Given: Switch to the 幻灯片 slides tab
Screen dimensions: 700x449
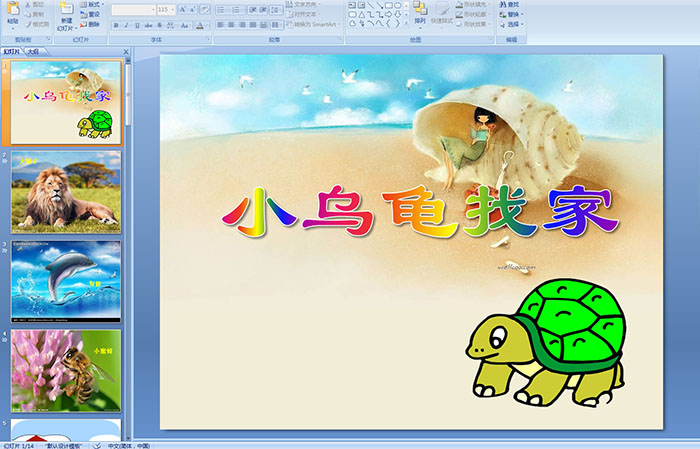Looking at the screenshot, I should 12,52.
